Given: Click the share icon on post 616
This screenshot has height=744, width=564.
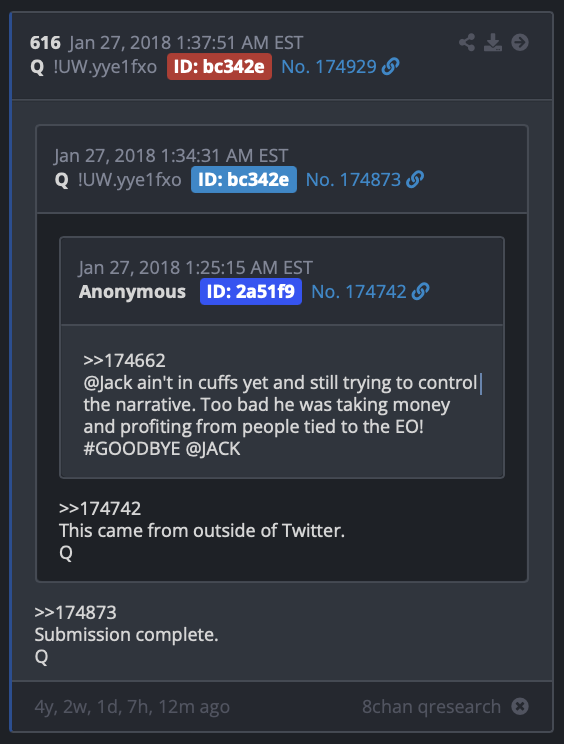Looking at the screenshot, I should pos(467,43).
